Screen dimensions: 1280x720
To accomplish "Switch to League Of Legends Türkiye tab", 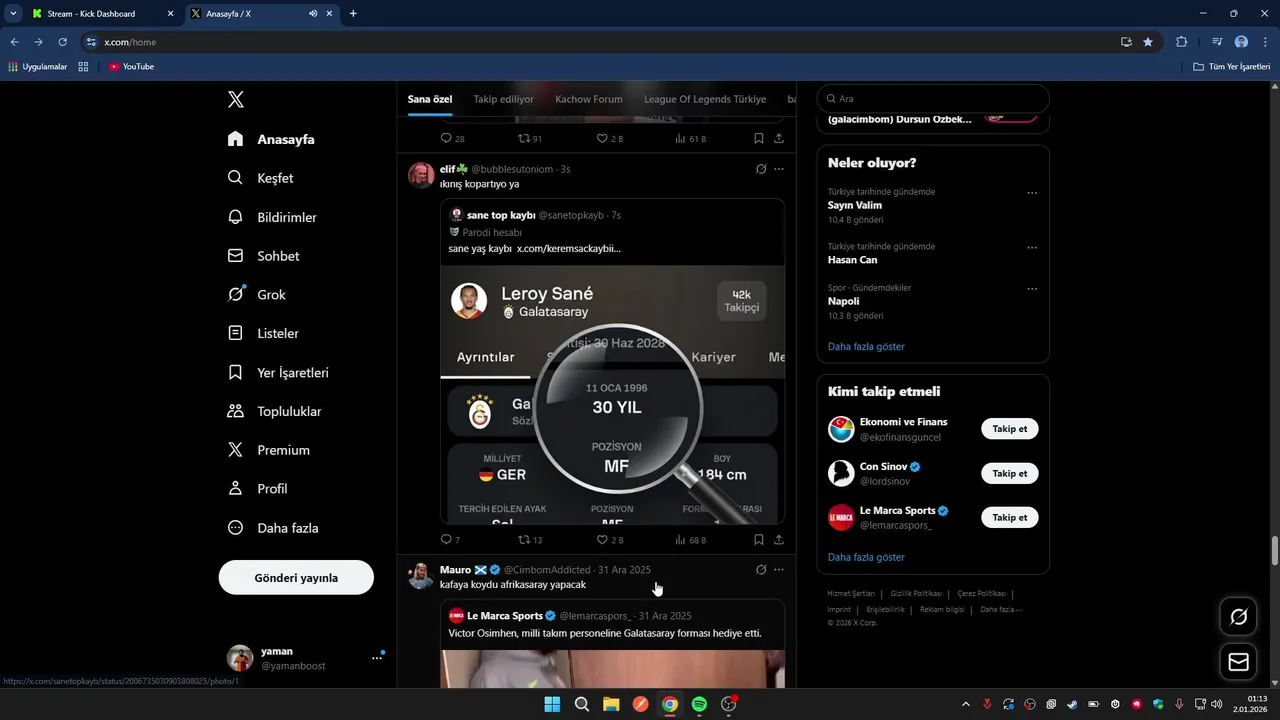I will click(x=705, y=99).
